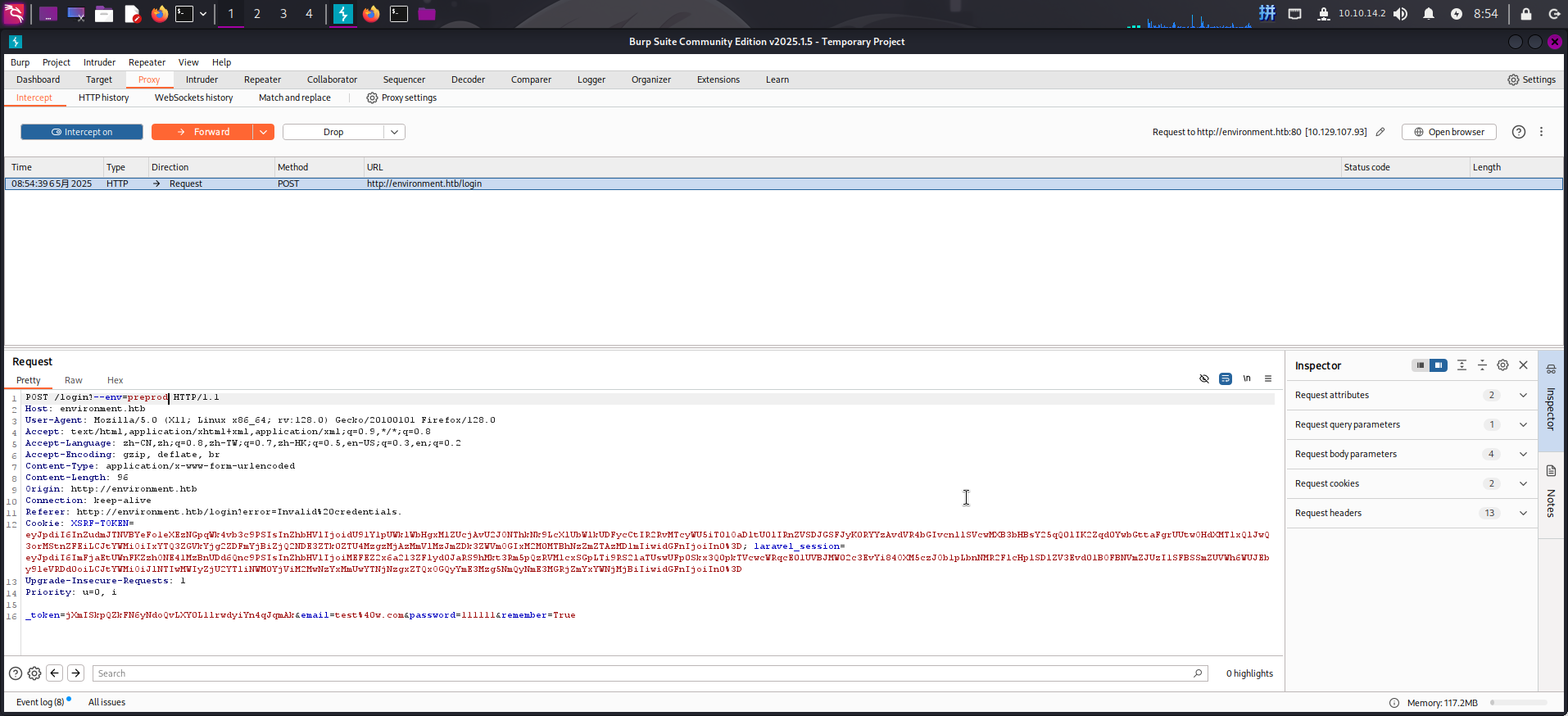Switch to the HTTP history sub-tab
The image size is (1568, 716).
104,97
